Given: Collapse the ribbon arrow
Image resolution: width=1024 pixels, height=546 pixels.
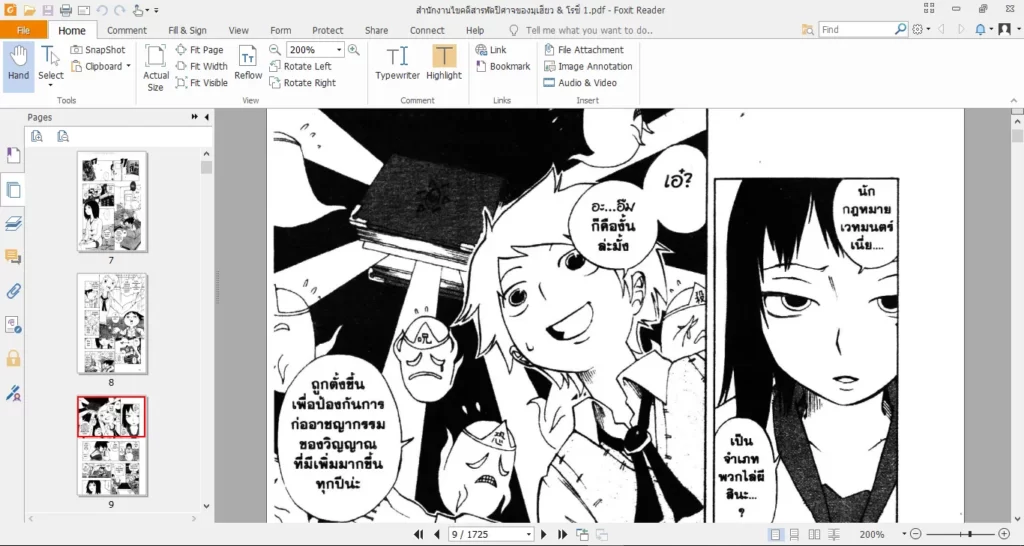Looking at the screenshot, I should point(1014,101).
